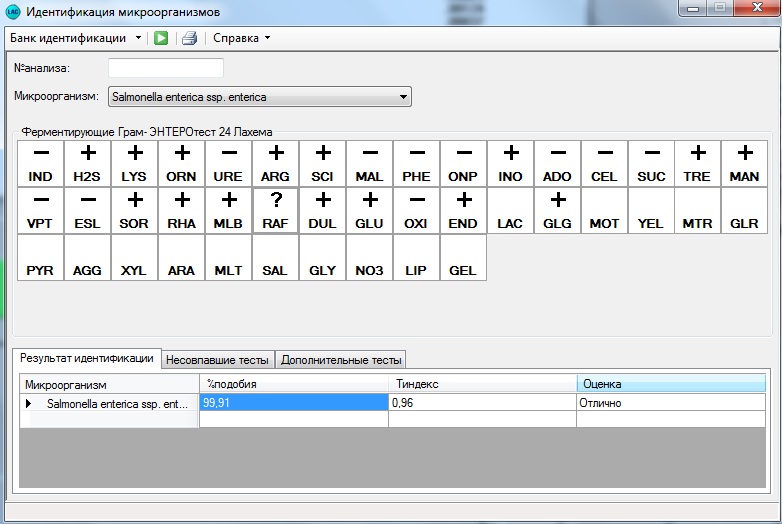Click the printer icon in toolbar

pos(189,38)
